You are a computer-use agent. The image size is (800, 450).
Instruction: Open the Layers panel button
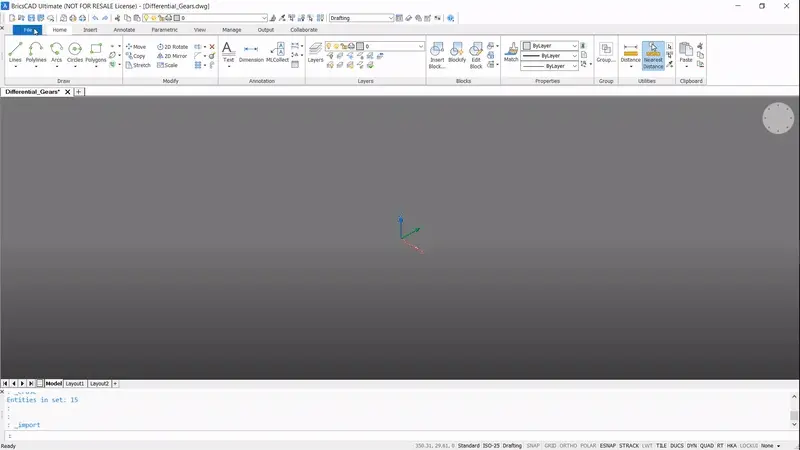[x=315, y=53]
